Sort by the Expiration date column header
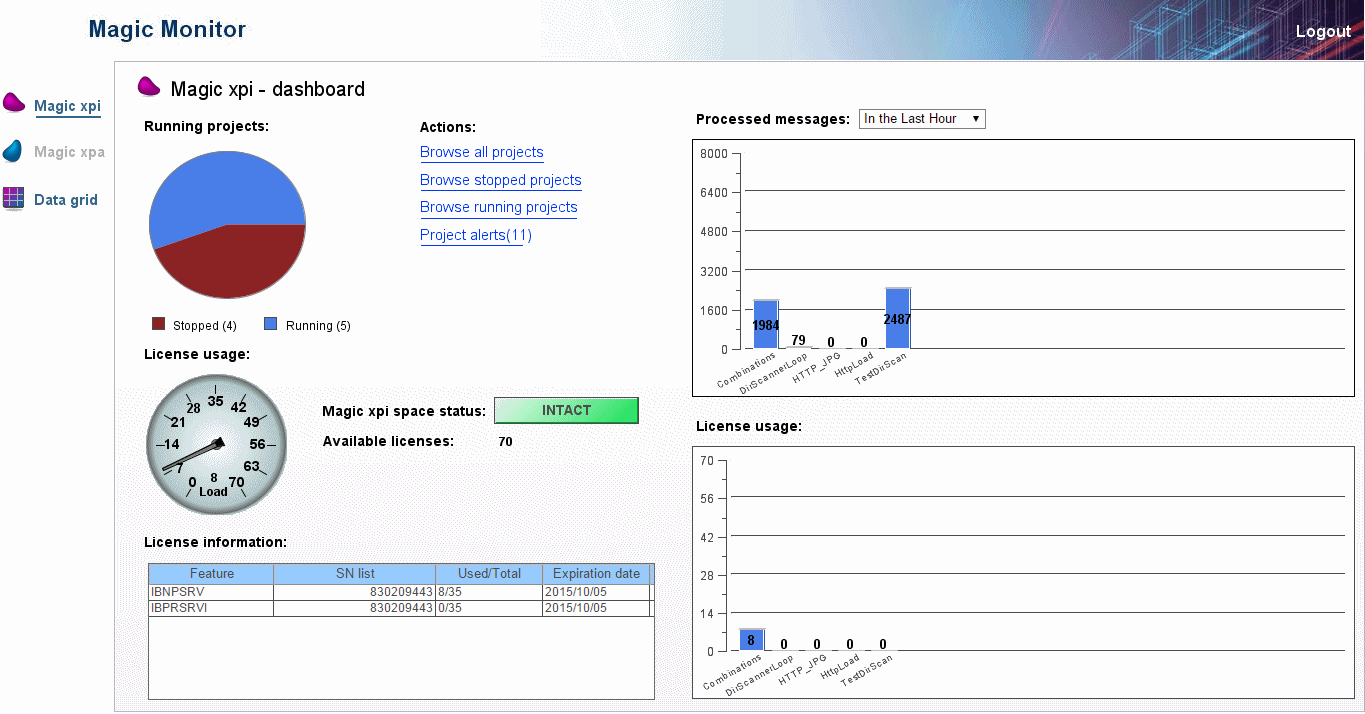The height and width of the screenshot is (714, 1365). (x=596, y=574)
